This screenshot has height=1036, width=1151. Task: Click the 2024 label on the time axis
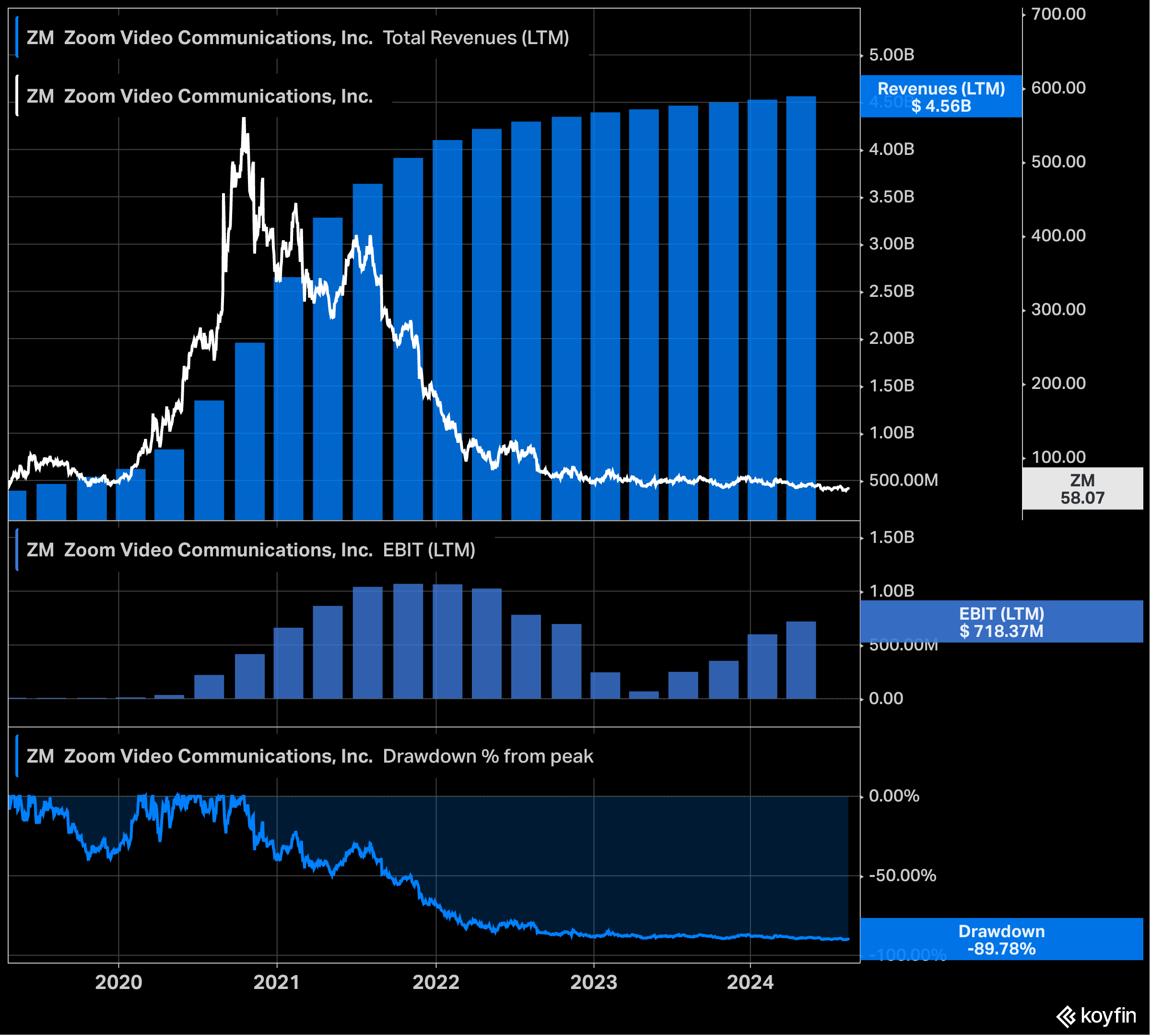(x=750, y=982)
